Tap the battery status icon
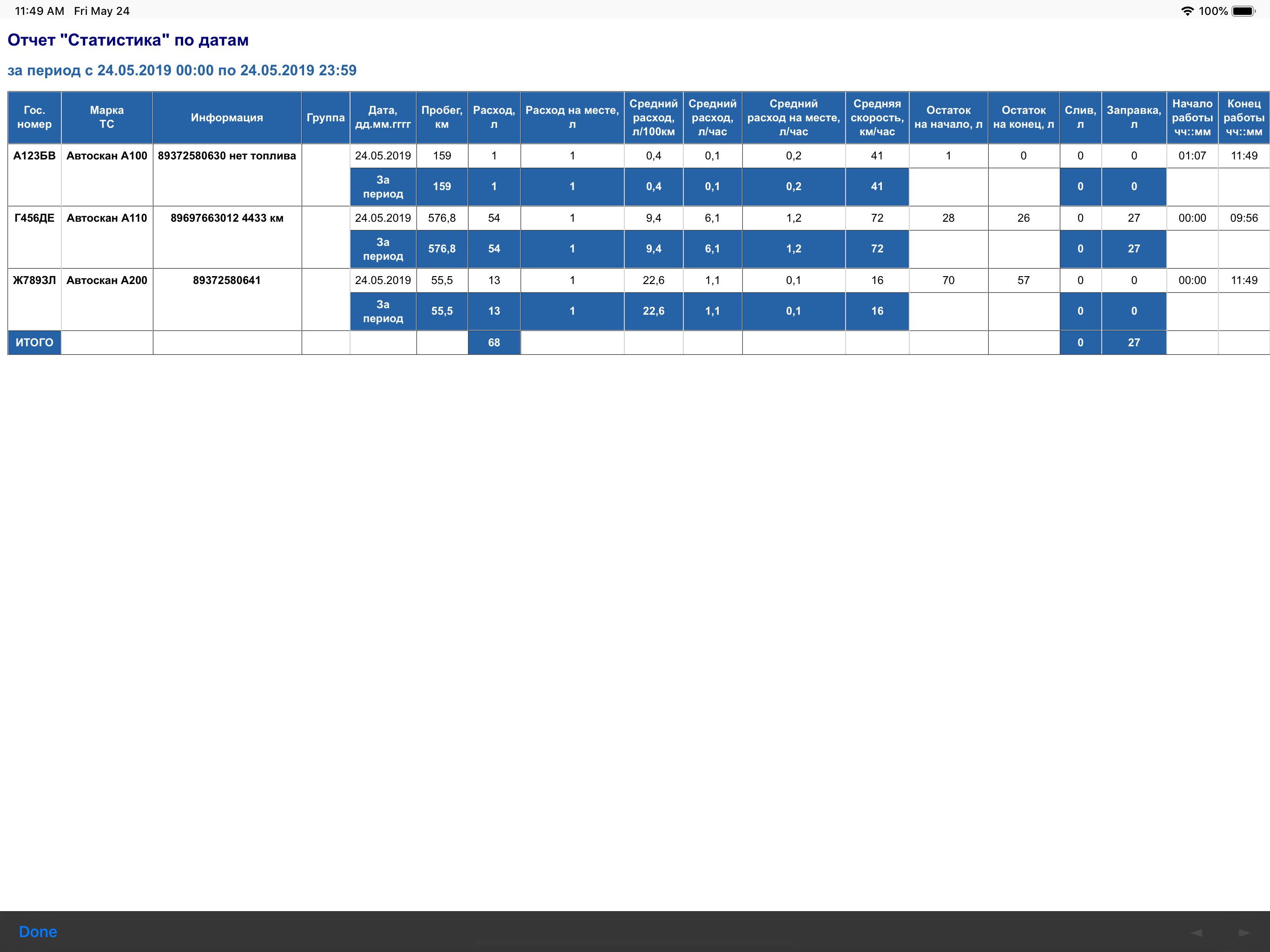This screenshot has height=952, width=1270. (1244, 11)
